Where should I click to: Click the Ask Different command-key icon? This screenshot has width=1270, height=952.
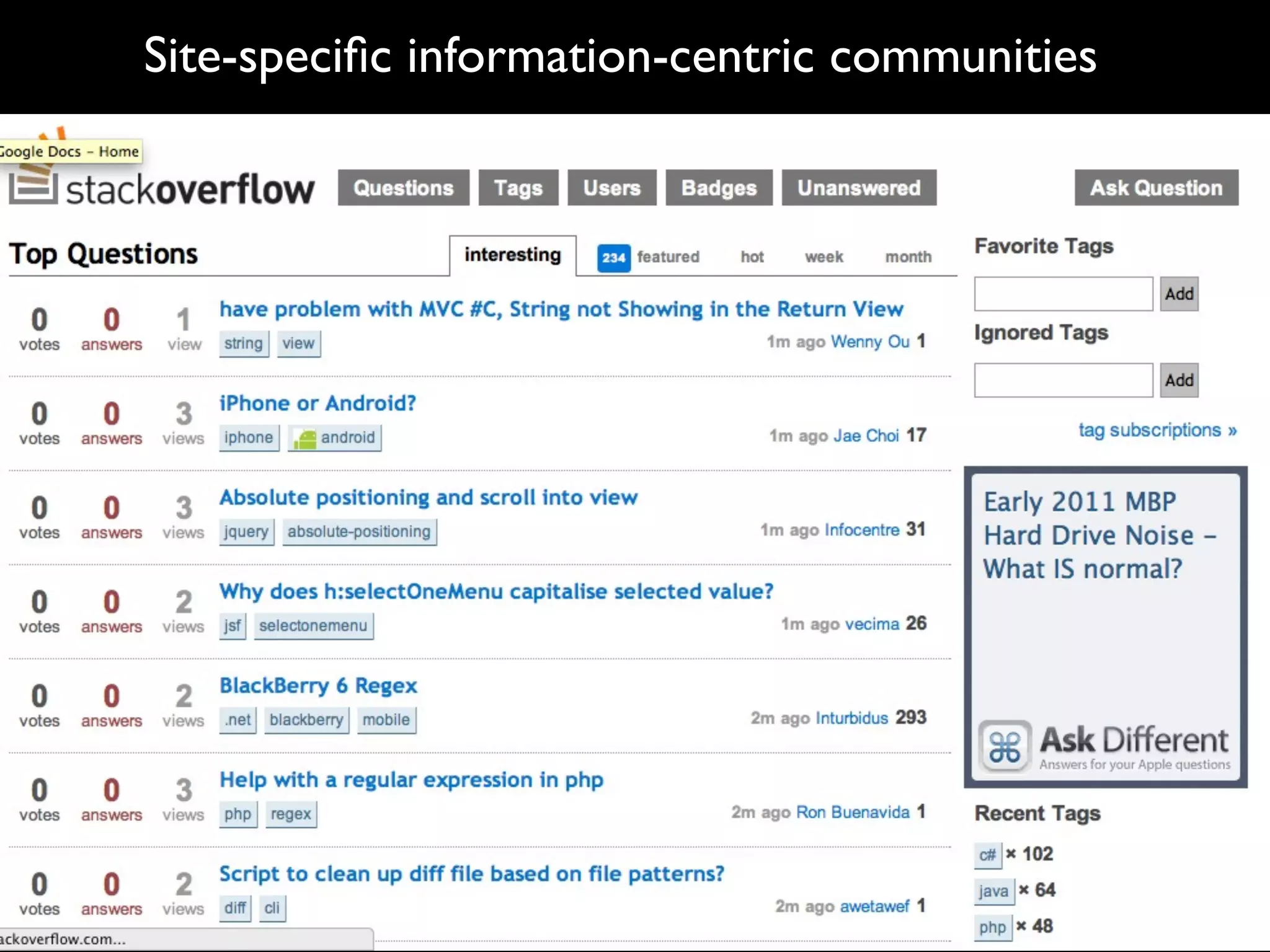[x=1005, y=746]
